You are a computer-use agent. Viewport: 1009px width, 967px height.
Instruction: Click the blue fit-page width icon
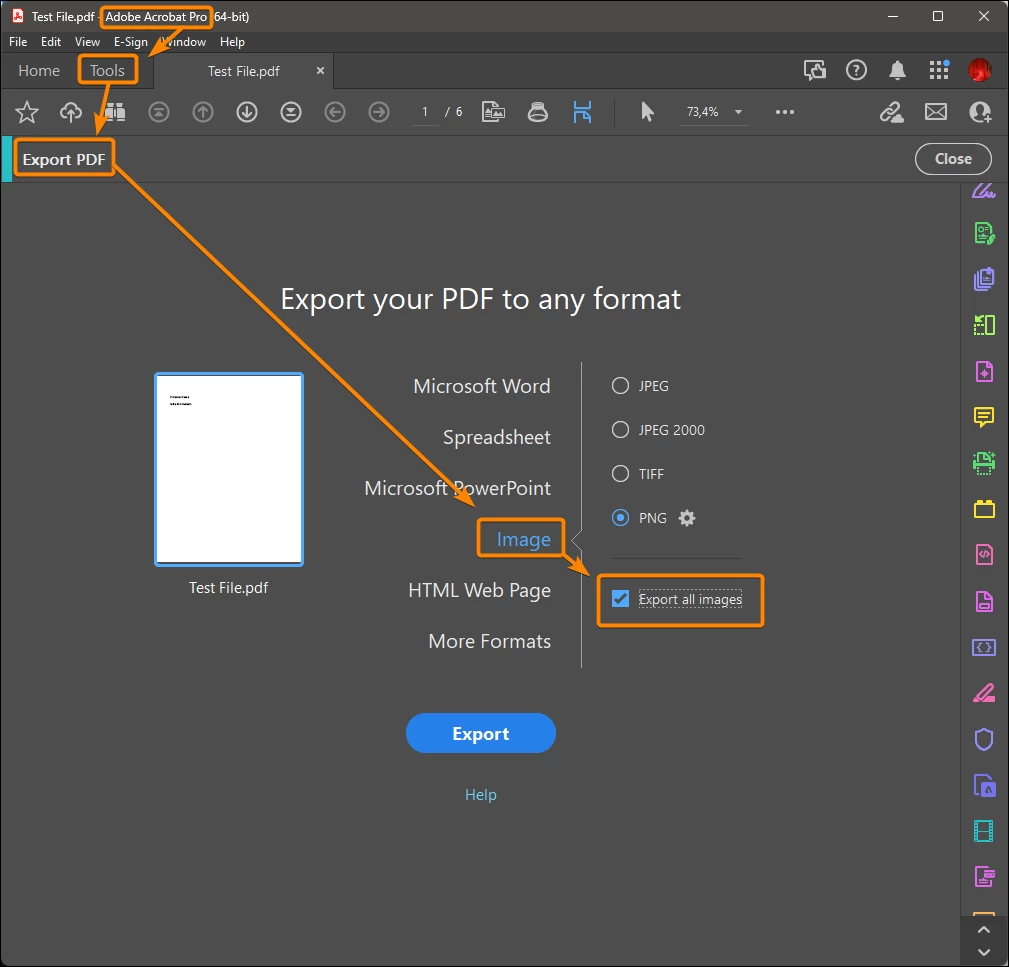(x=582, y=112)
